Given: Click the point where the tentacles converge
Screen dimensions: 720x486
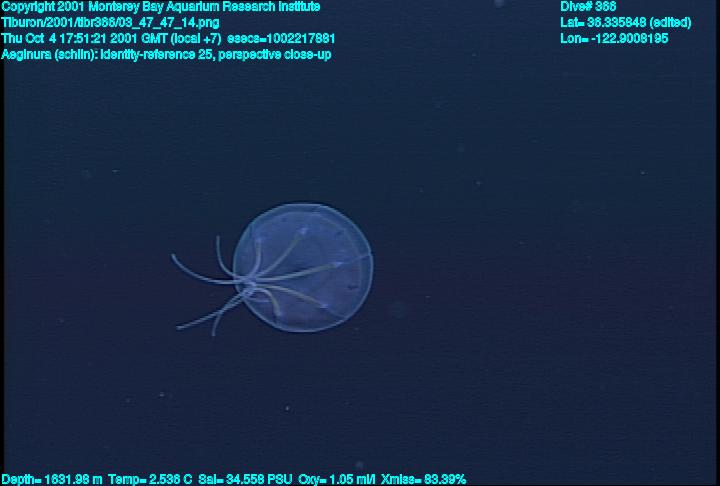Looking at the screenshot, I should (x=255, y=290).
